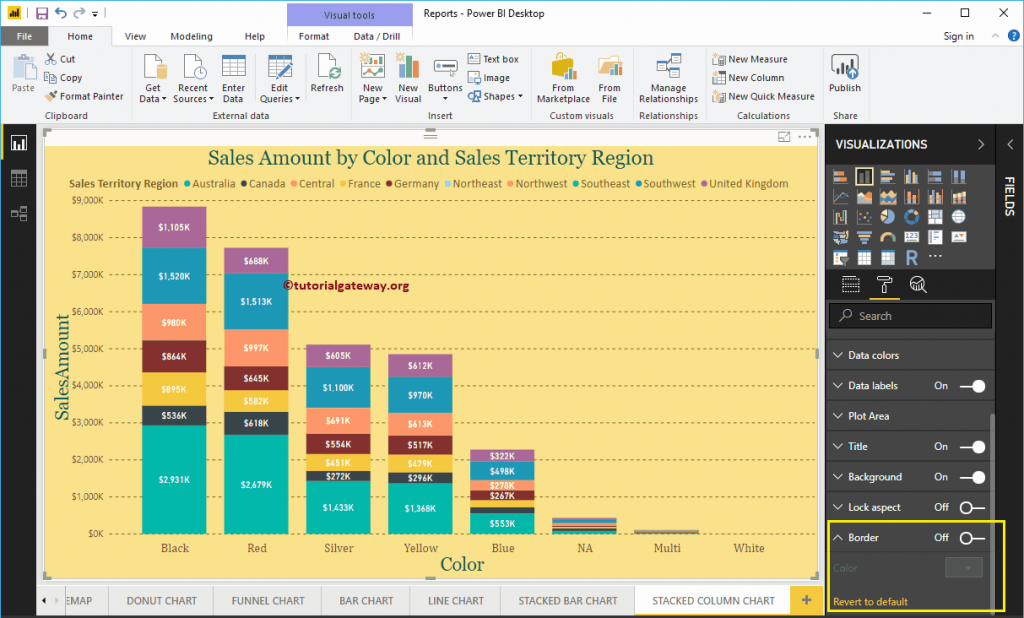Open the Analytics pane magnifying glass icon

tap(917, 284)
